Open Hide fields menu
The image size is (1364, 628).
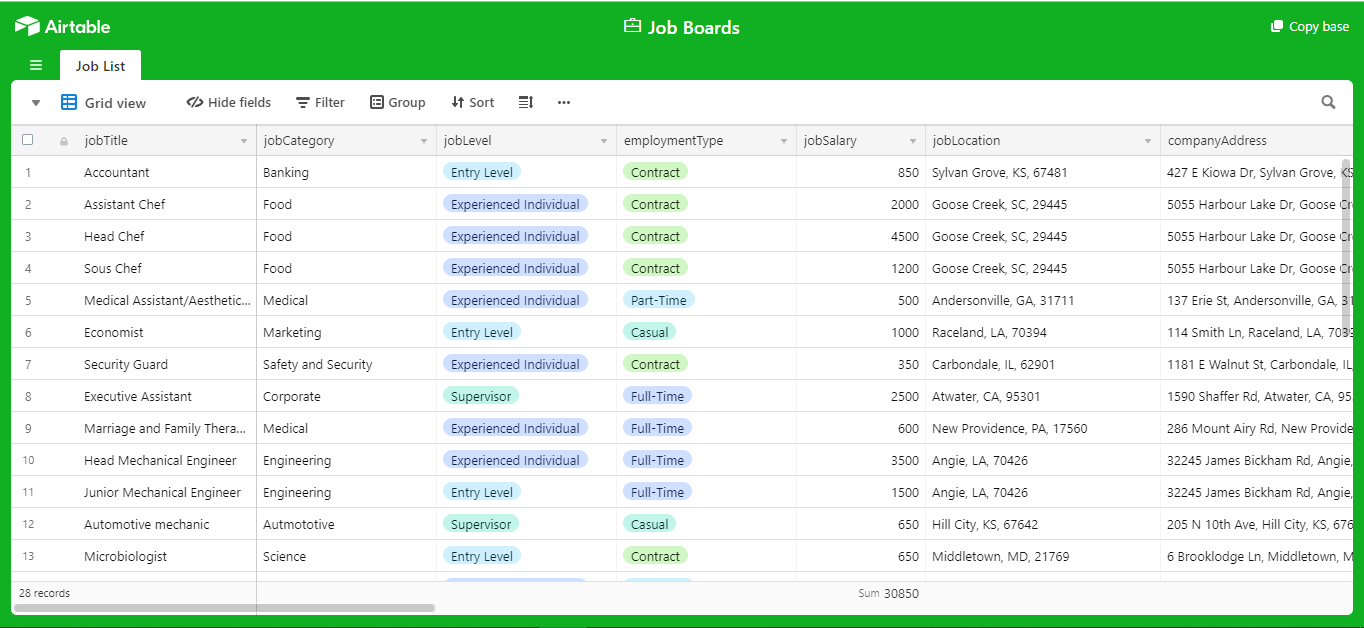click(x=229, y=102)
